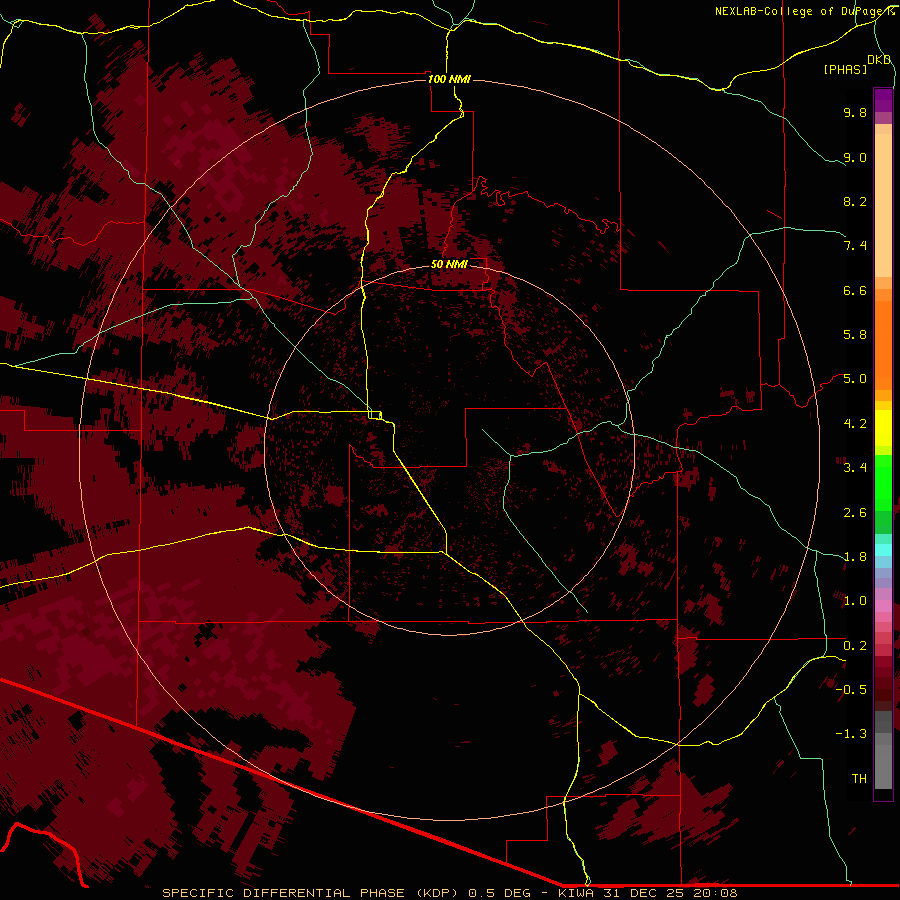The width and height of the screenshot is (900, 900).
Task: Select the 2.6 scale value
Action: coord(855,513)
